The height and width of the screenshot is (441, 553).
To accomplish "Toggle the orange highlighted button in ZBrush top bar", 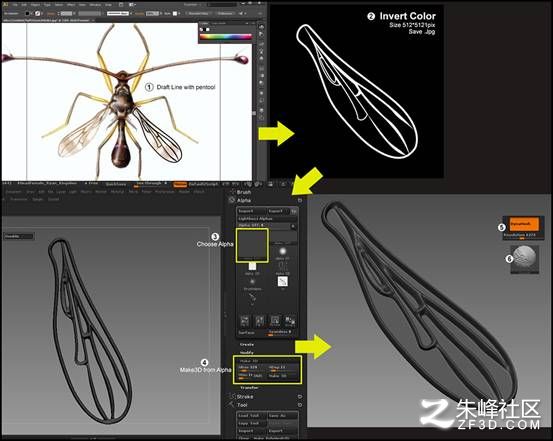I will coord(180,185).
